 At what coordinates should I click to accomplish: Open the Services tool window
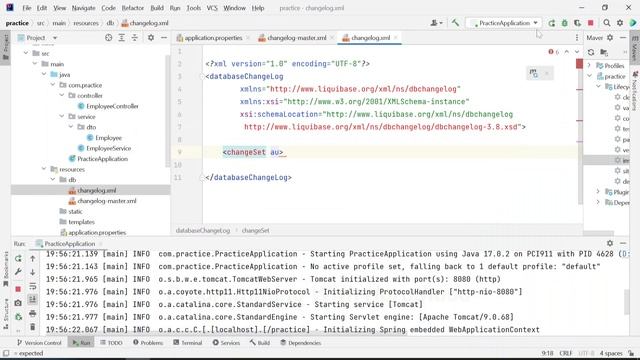[226, 343]
